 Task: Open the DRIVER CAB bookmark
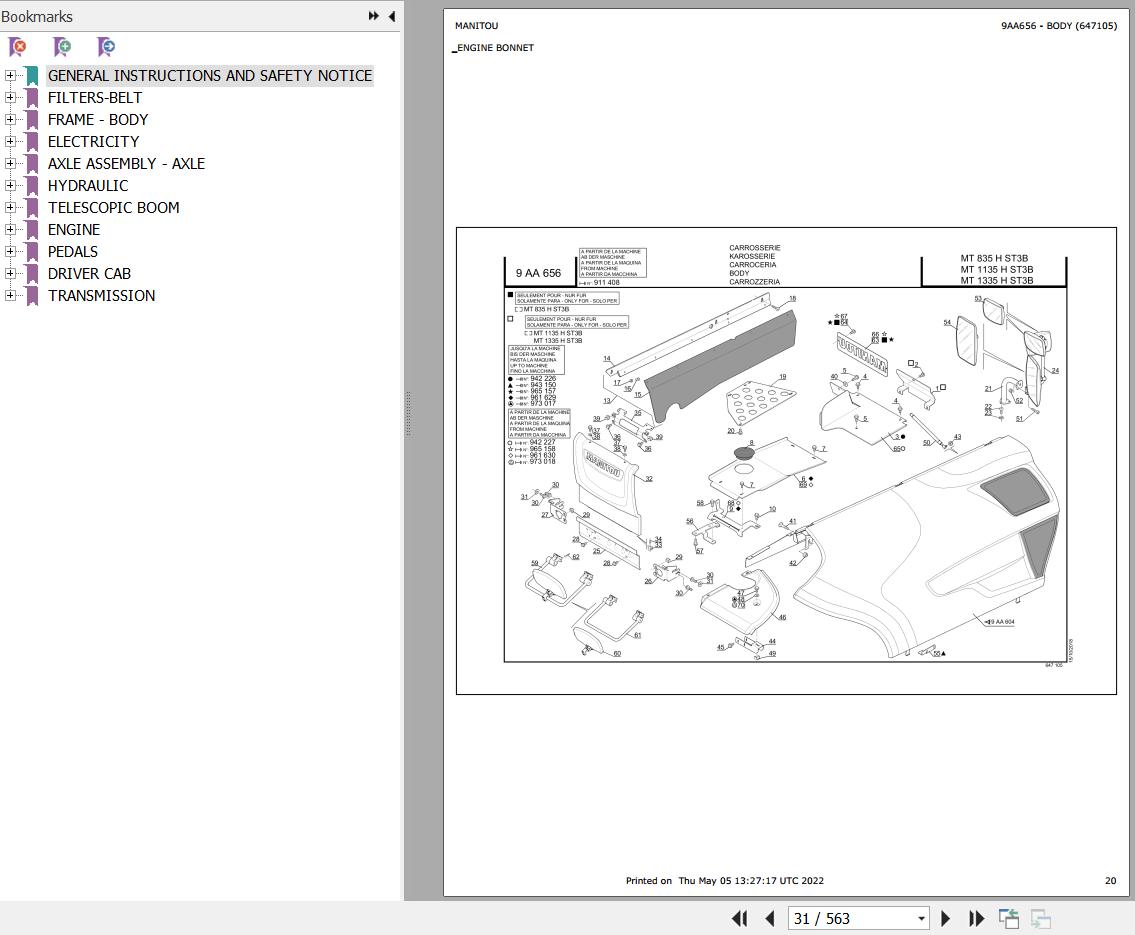(x=89, y=274)
